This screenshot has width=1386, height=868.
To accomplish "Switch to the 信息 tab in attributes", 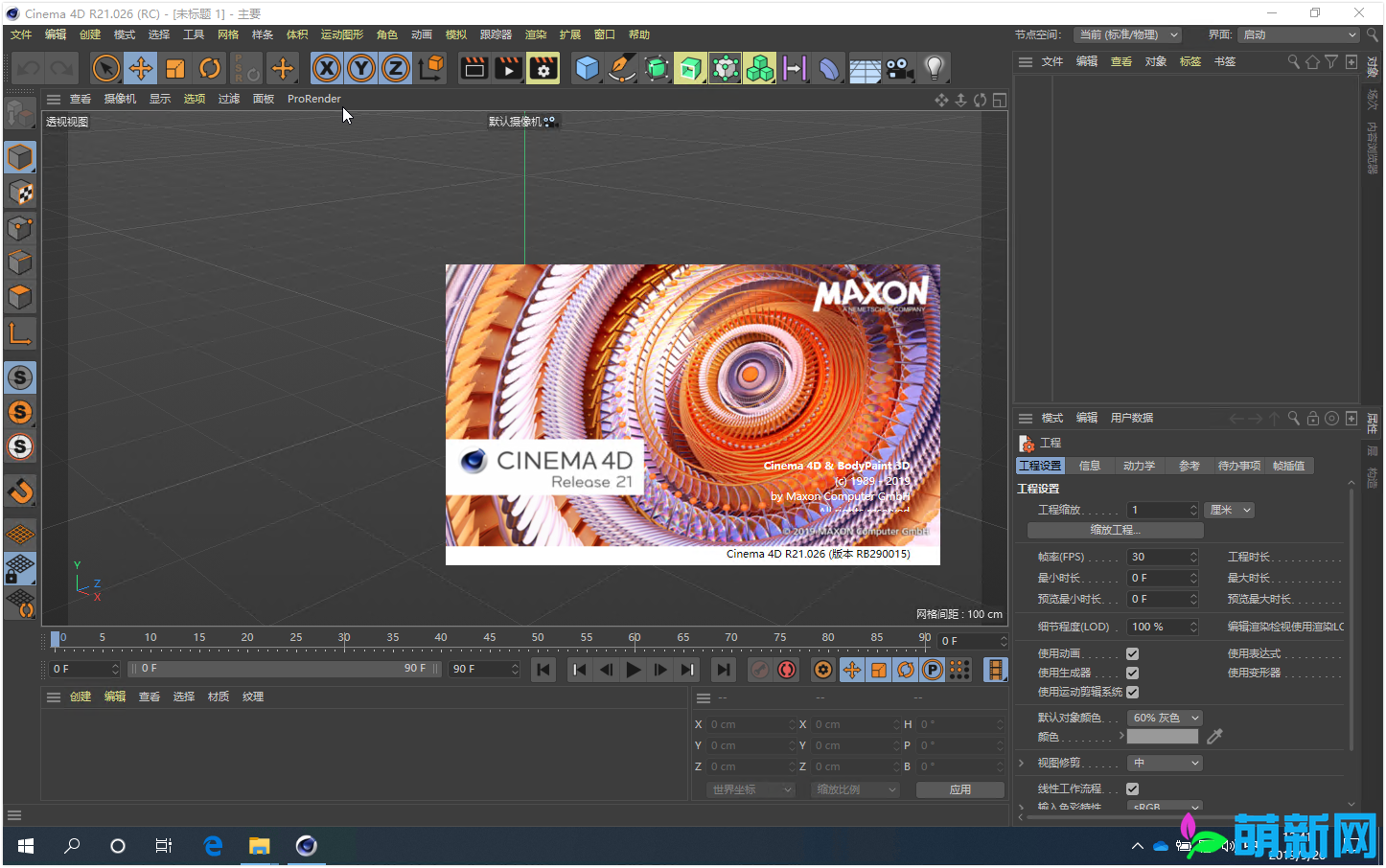I will [x=1090, y=466].
